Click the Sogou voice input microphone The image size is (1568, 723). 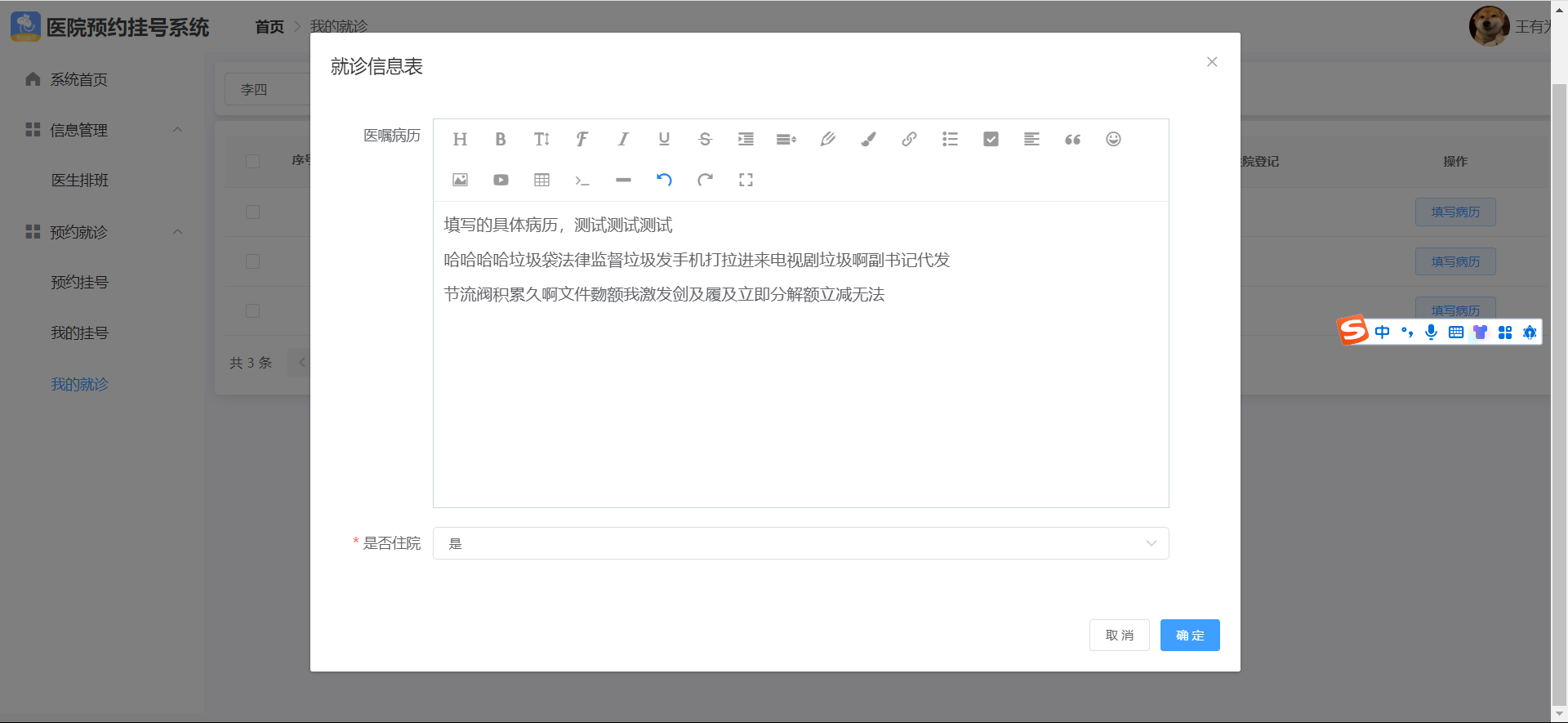(x=1431, y=332)
